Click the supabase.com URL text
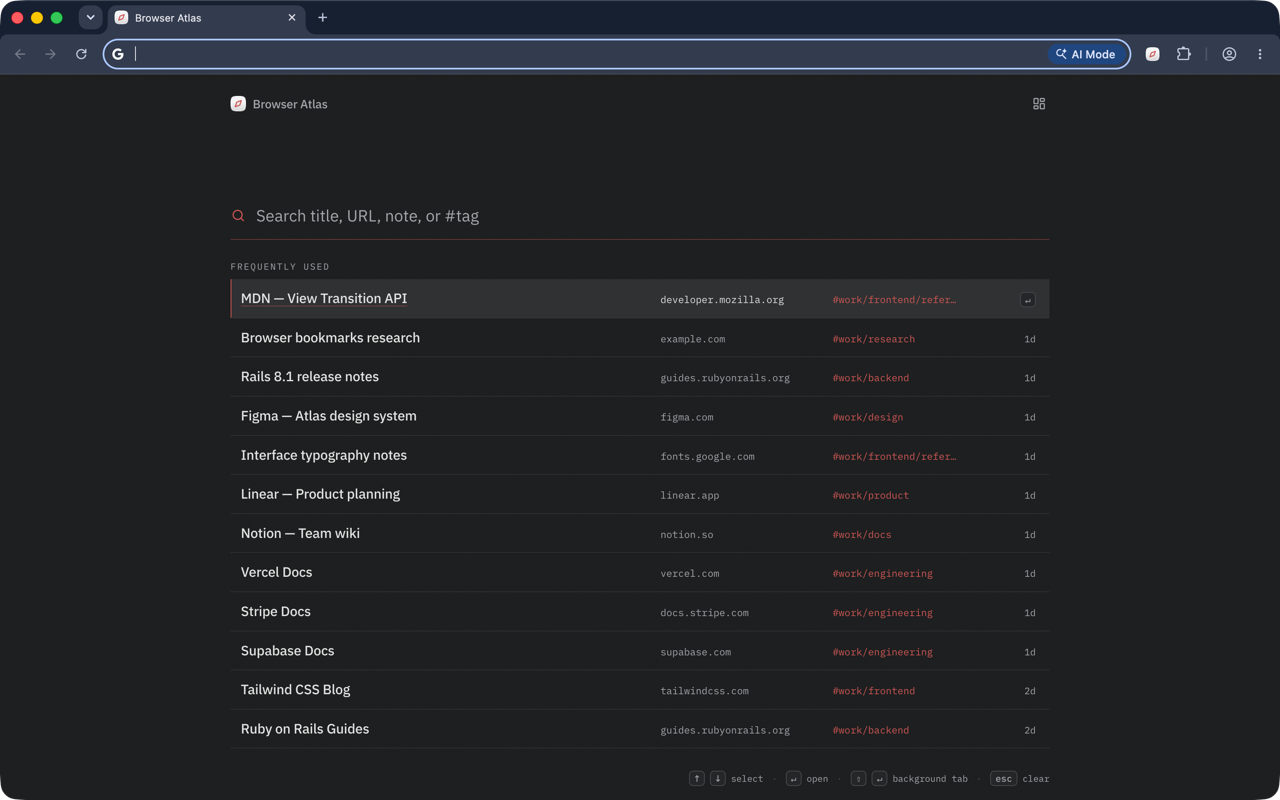The height and width of the screenshot is (800, 1280). click(695, 652)
